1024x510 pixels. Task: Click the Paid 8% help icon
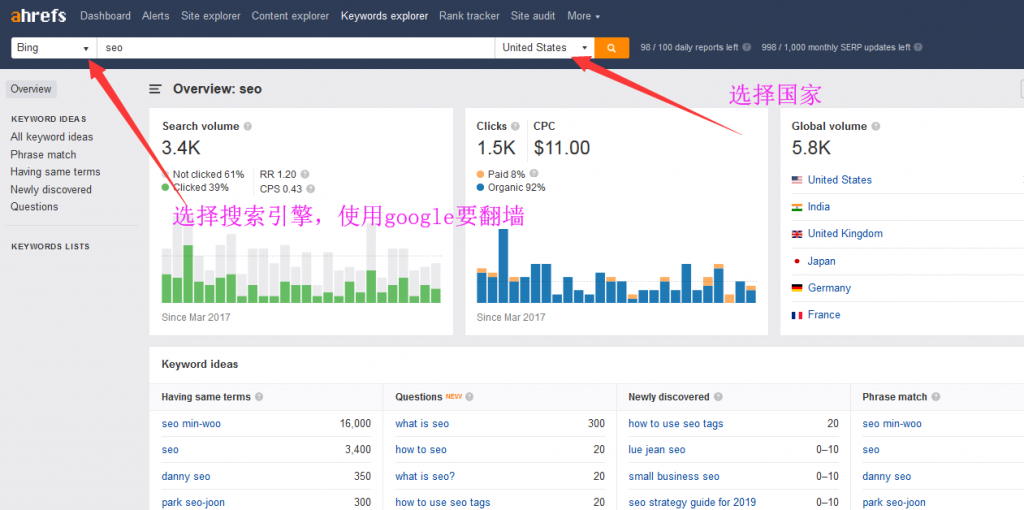point(534,174)
